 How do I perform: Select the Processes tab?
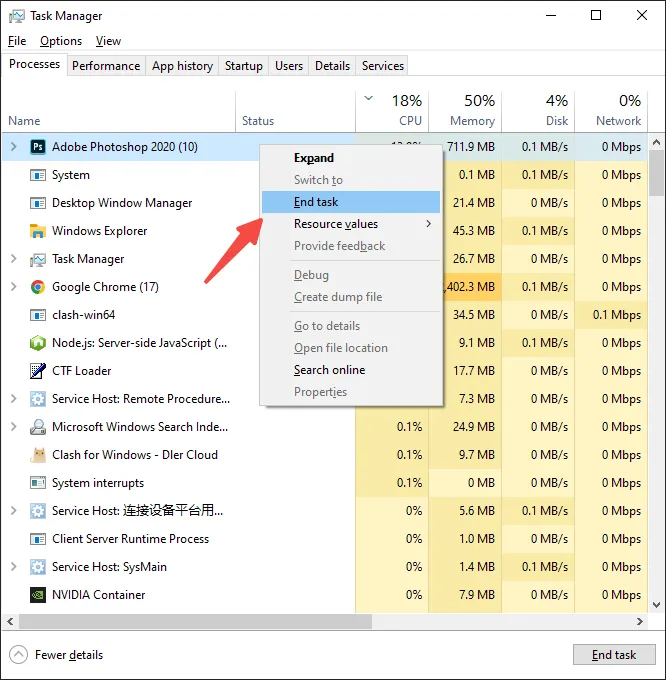click(34, 64)
